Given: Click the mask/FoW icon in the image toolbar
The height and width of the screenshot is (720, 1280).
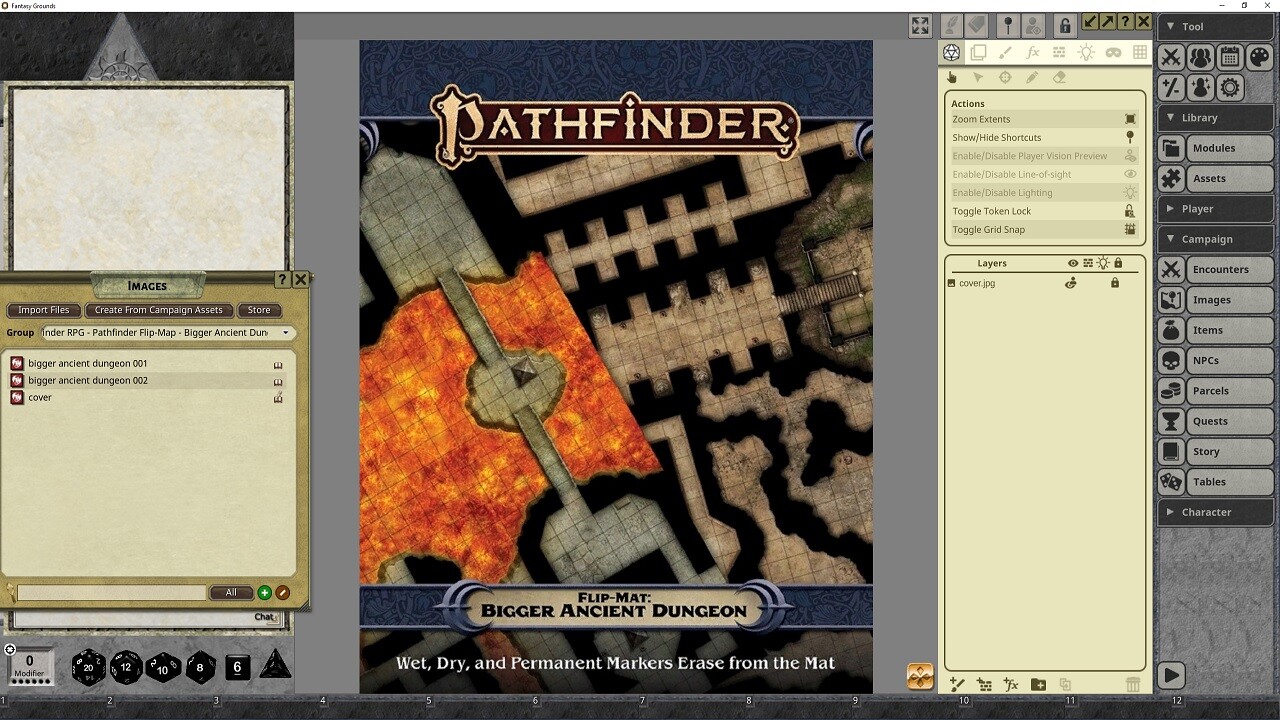Looking at the screenshot, I should click(1113, 53).
